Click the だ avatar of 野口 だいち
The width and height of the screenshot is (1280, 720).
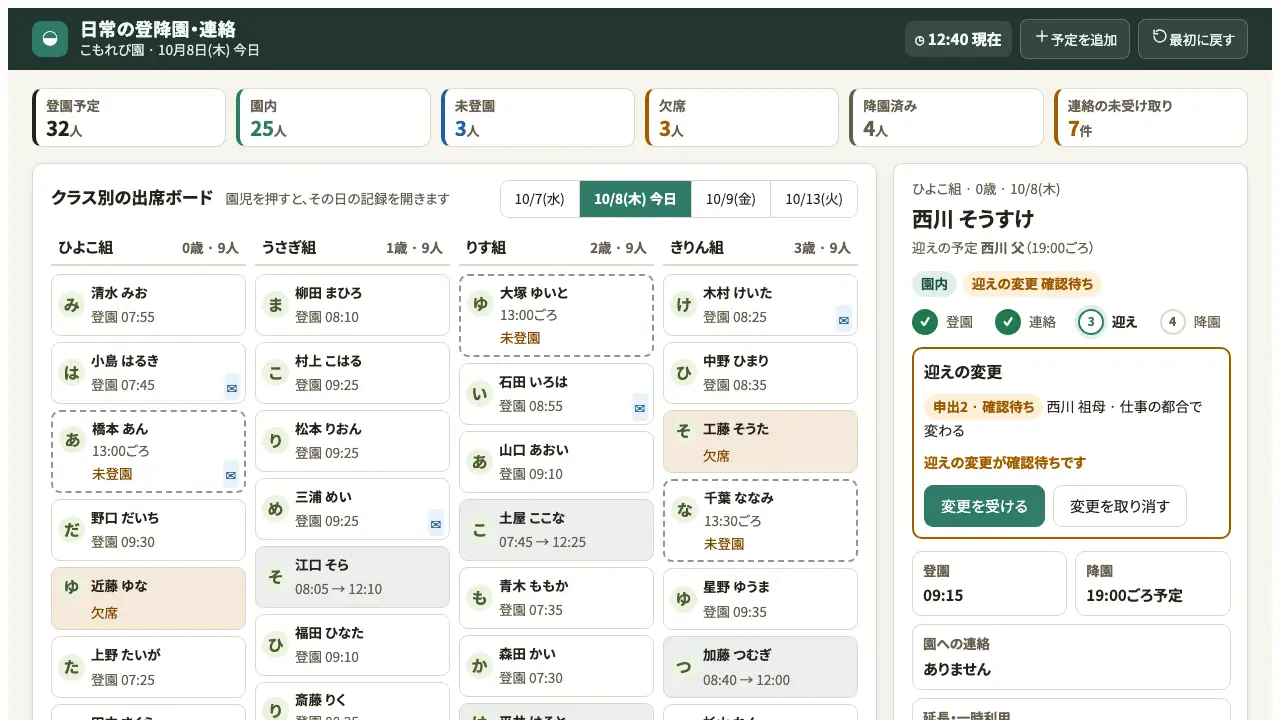coord(72,530)
